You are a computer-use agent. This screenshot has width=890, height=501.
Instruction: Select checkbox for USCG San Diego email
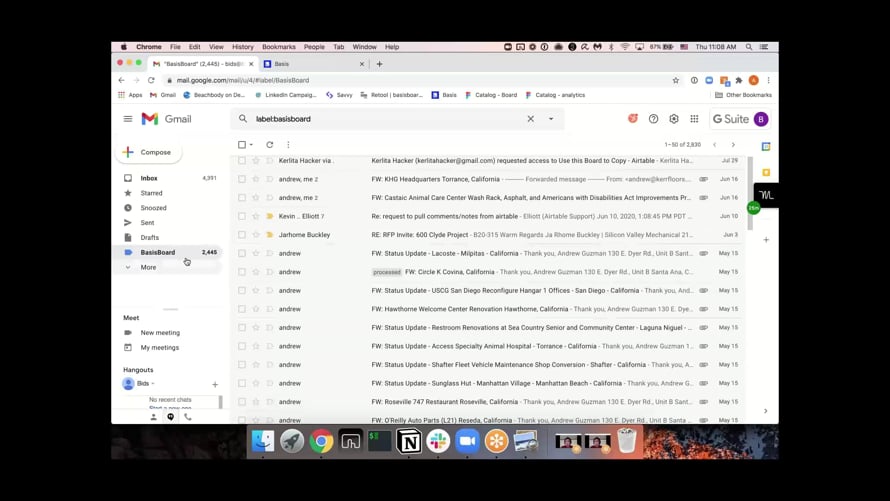coord(242,291)
